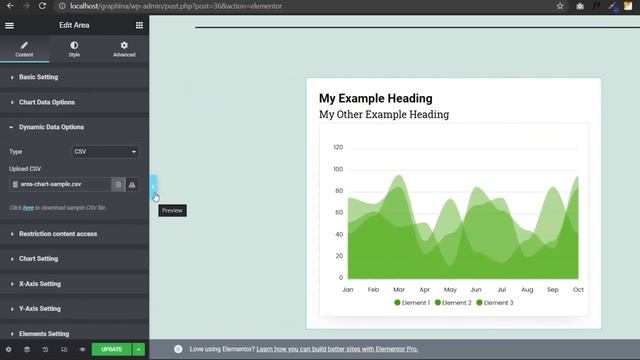
Task: Go back in the browser
Action: (10, 6)
